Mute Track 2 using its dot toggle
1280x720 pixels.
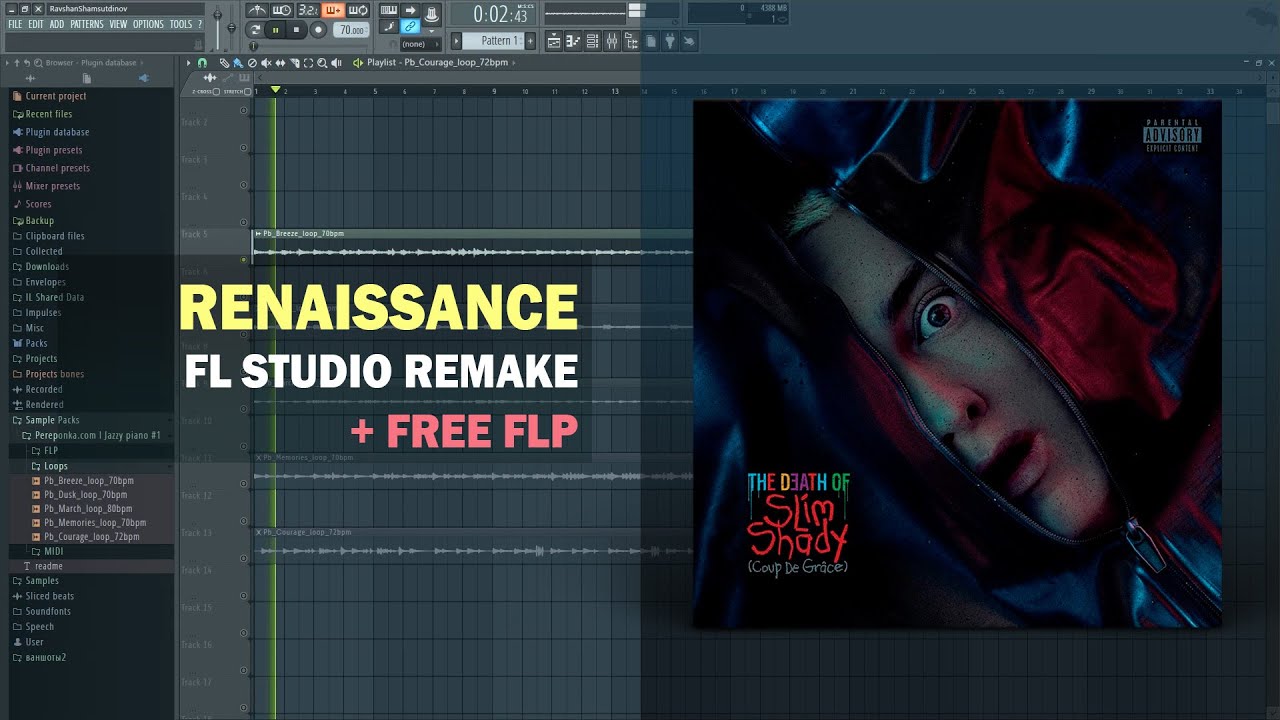click(243, 147)
